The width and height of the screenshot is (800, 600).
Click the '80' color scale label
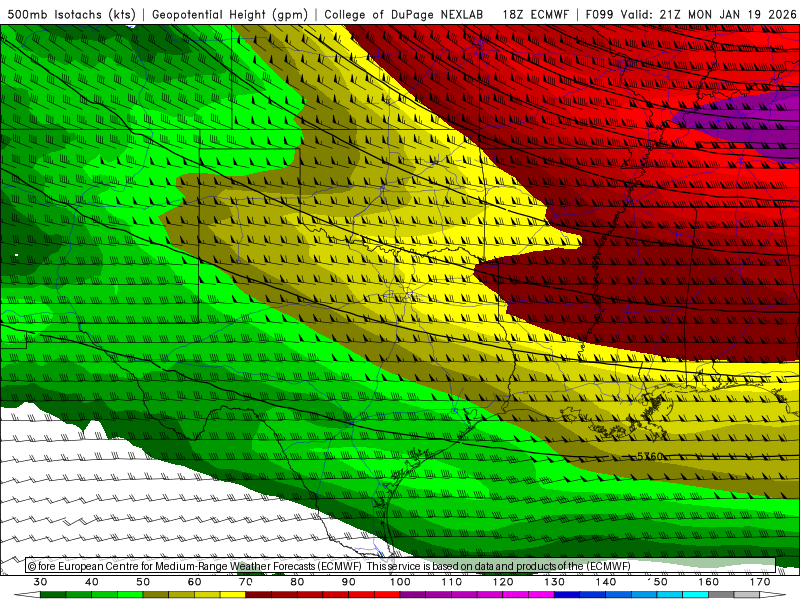(297, 582)
